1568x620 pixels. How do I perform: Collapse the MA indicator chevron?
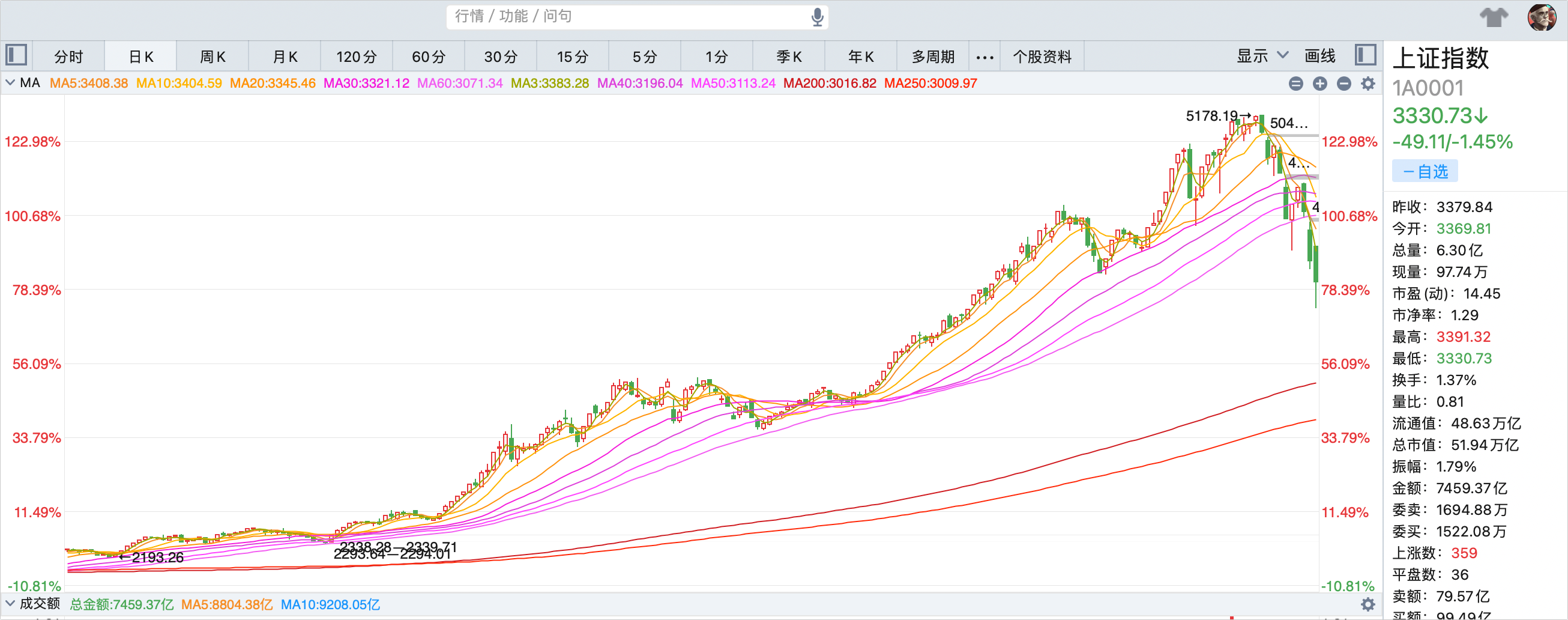[x=10, y=83]
